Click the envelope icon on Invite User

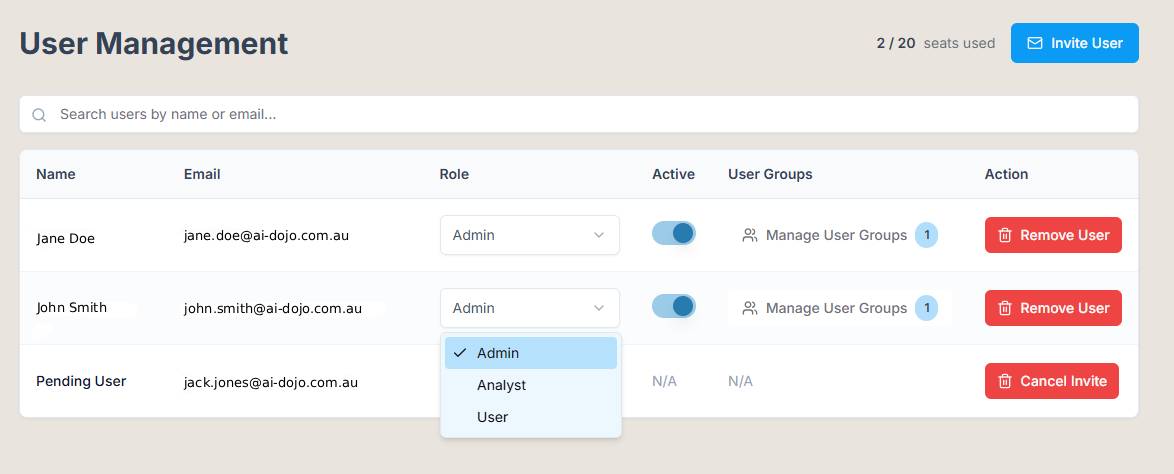pos(1035,43)
